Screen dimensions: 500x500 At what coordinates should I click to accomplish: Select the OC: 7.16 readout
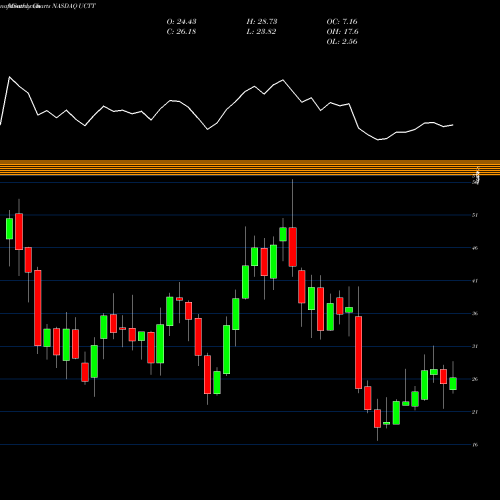tap(342, 21)
